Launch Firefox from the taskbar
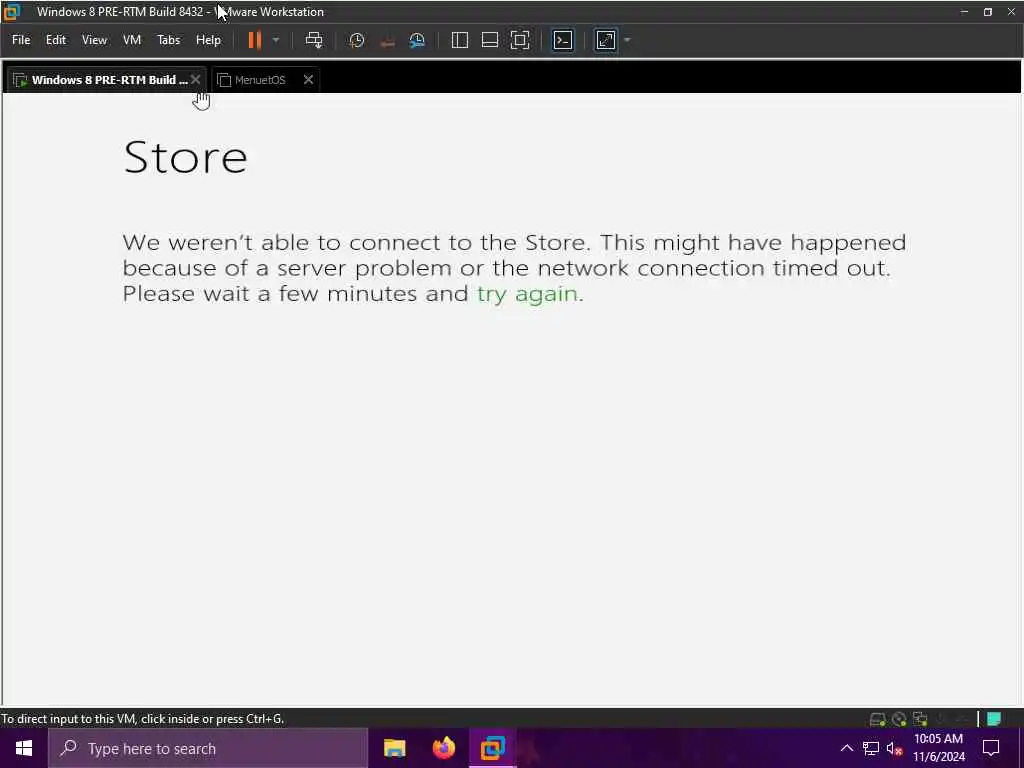The image size is (1024, 768). 444,748
